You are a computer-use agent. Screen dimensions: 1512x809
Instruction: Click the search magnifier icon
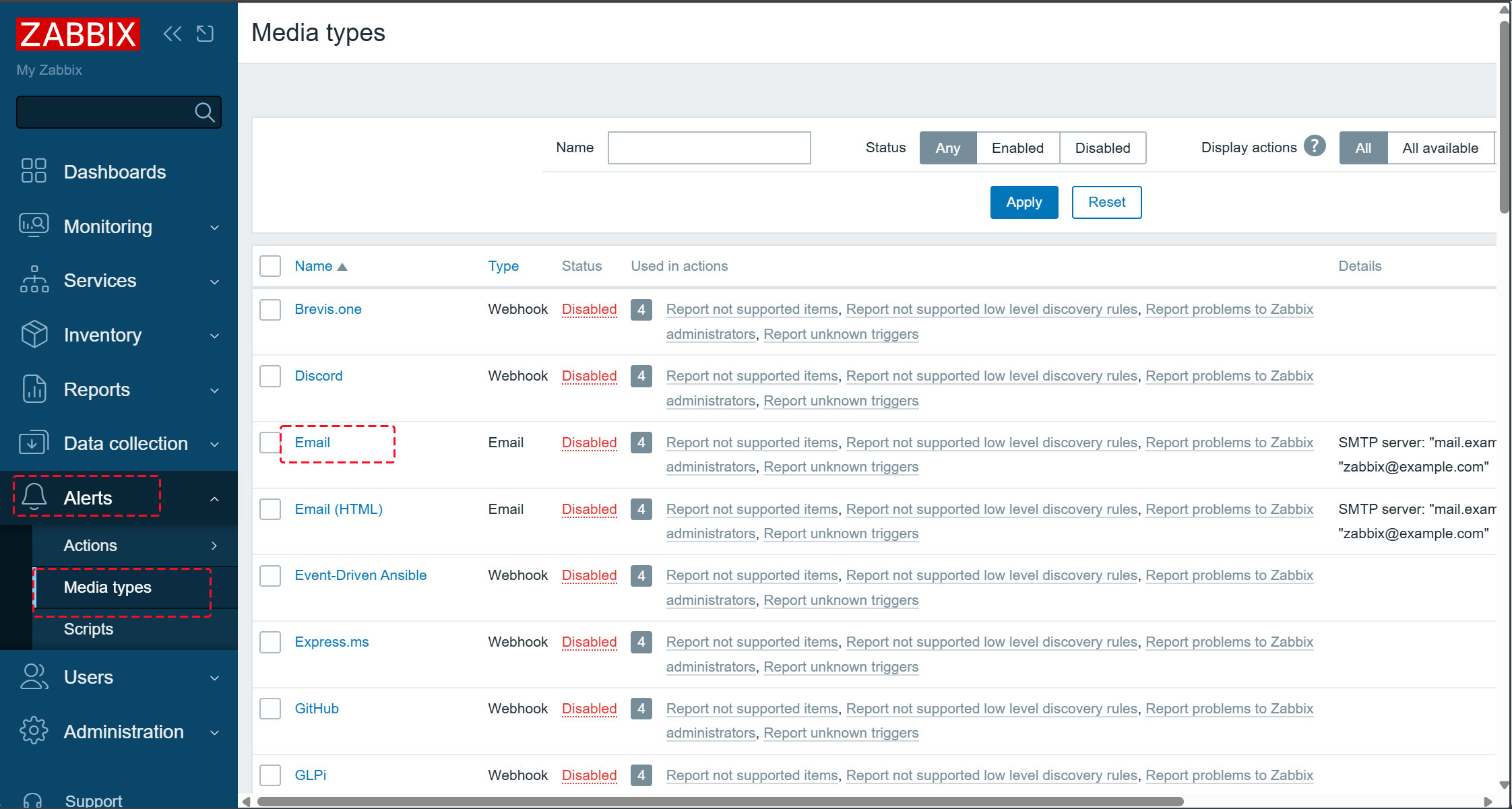[205, 112]
